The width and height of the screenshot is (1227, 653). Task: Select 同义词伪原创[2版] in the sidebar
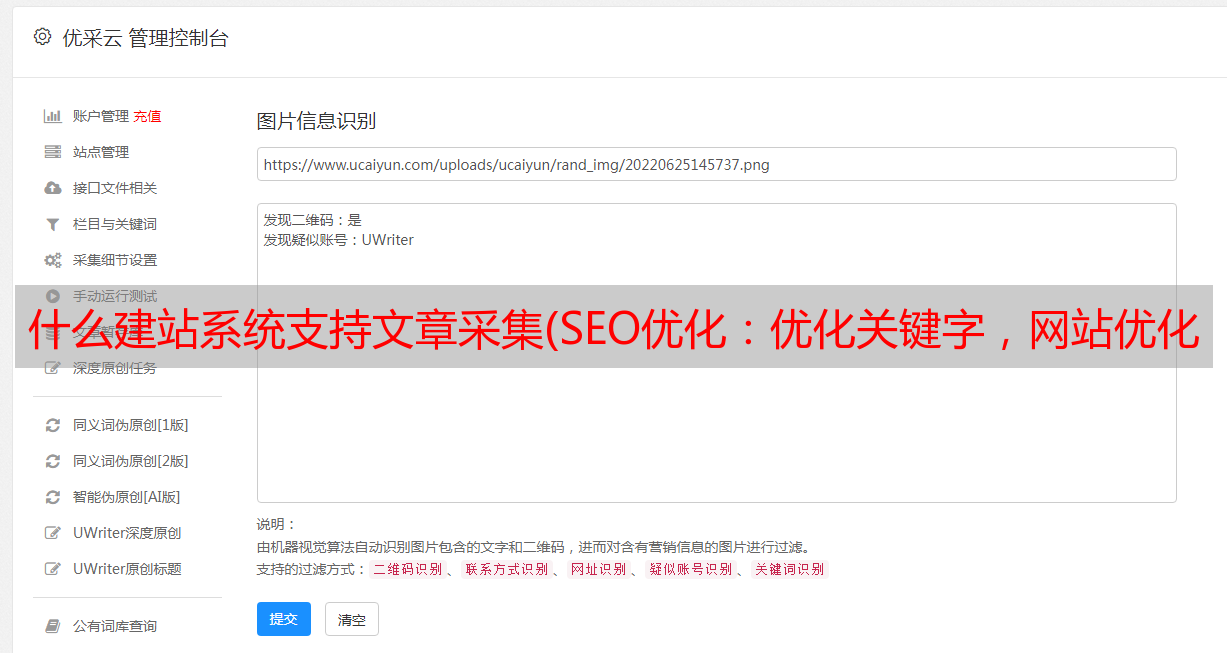click(x=131, y=461)
